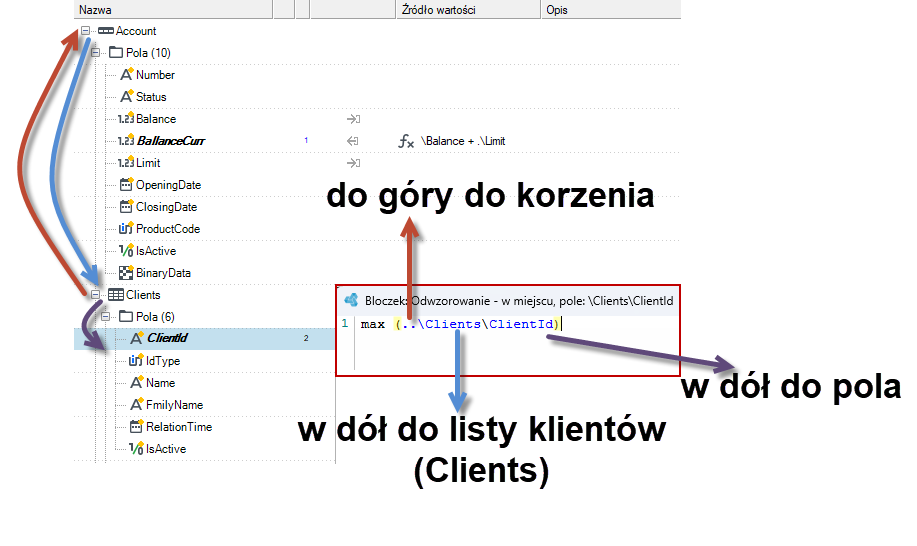Click the Bloczek editor title text

click(x=519, y=300)
